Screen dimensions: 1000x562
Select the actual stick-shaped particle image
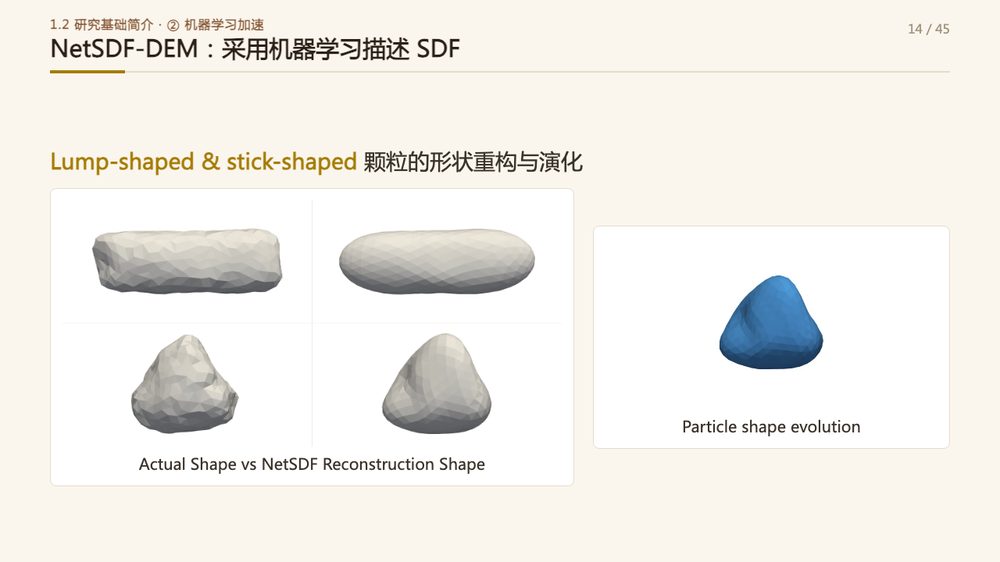[187, 261]
